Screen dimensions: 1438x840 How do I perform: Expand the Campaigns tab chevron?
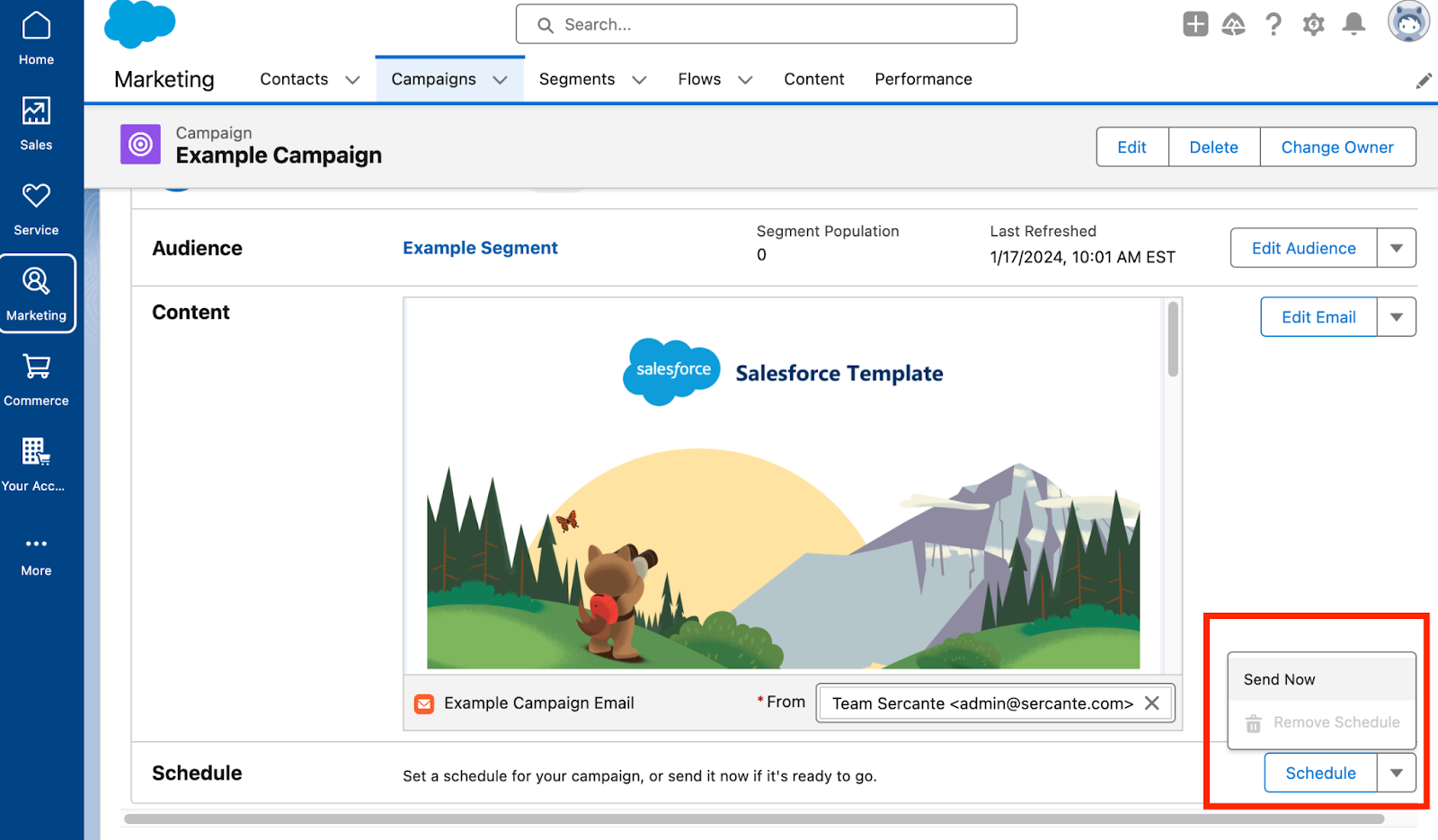tap(501, 80)
